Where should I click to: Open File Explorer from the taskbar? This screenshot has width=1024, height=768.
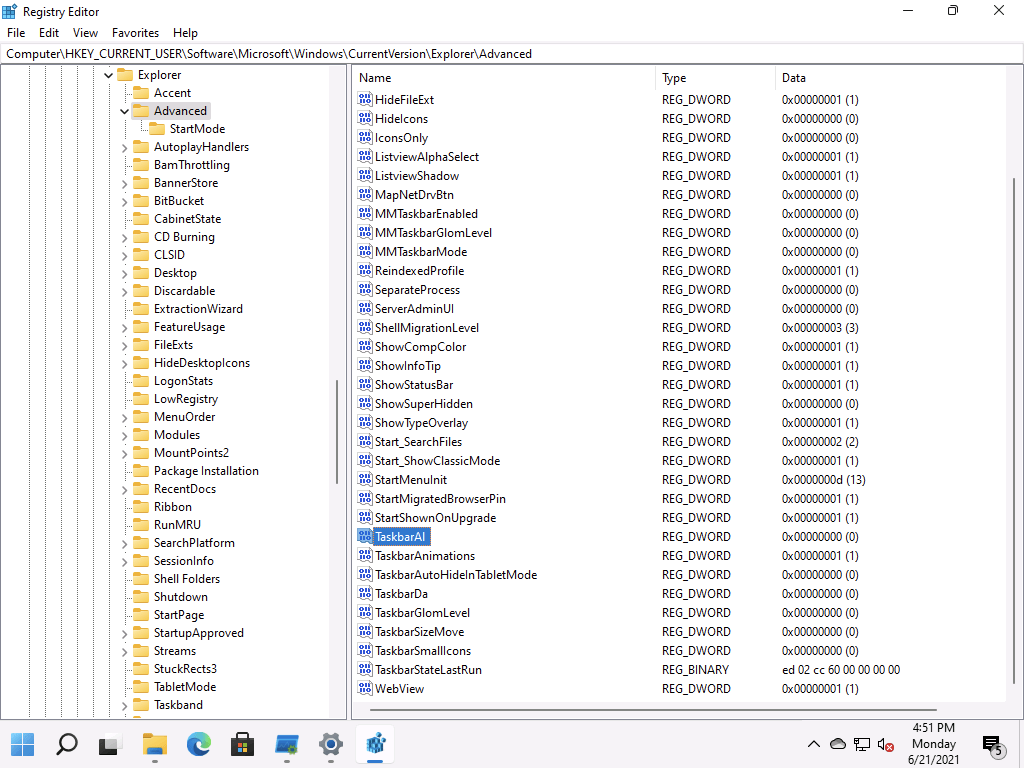tap(154, 745)
